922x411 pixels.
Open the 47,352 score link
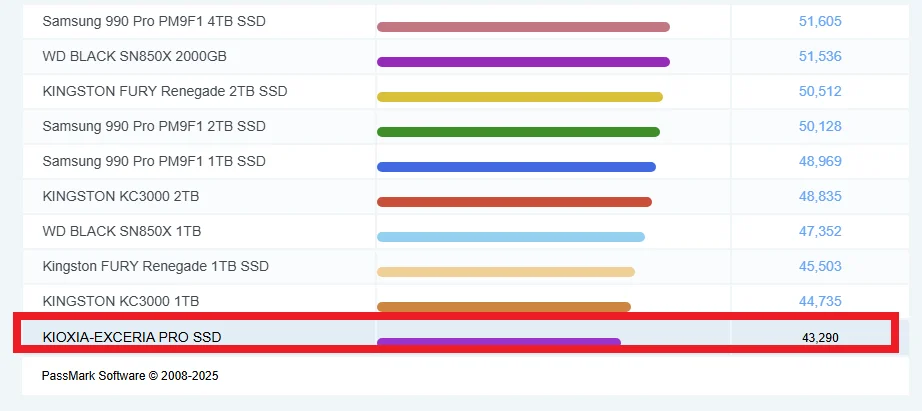[820, 231]
